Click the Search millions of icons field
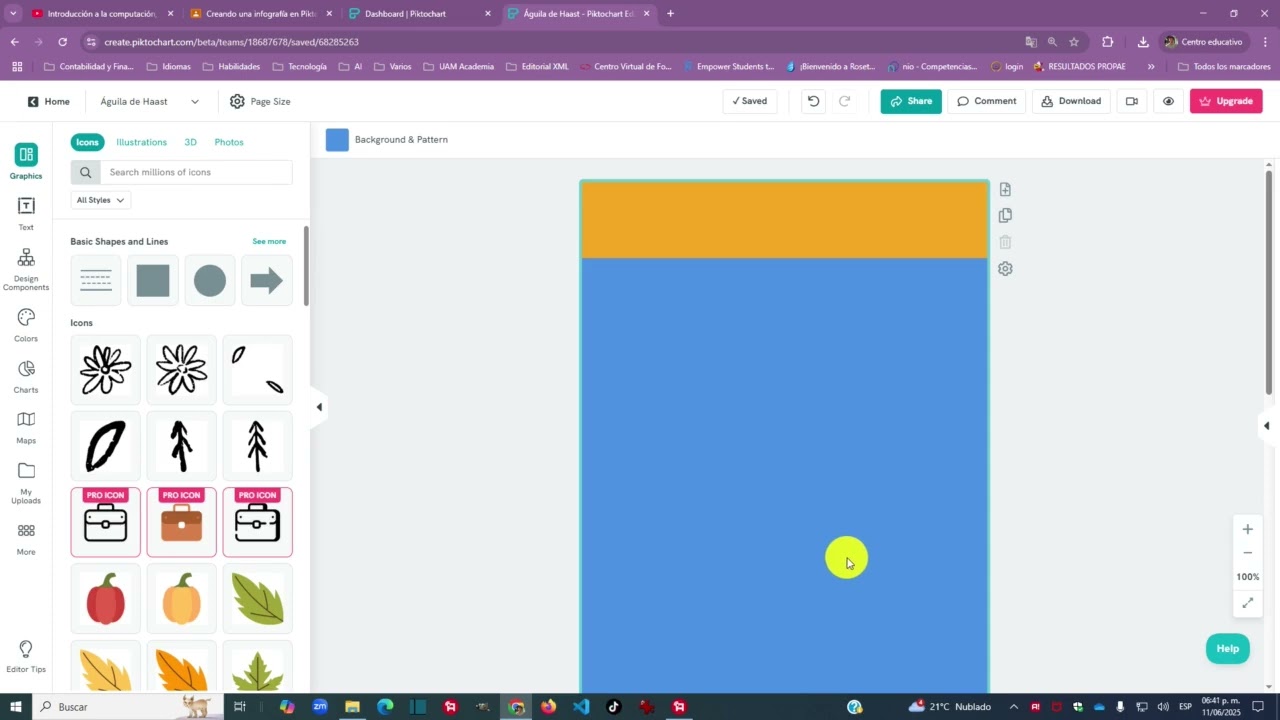Screen dimensions: 1280x720 196,172
